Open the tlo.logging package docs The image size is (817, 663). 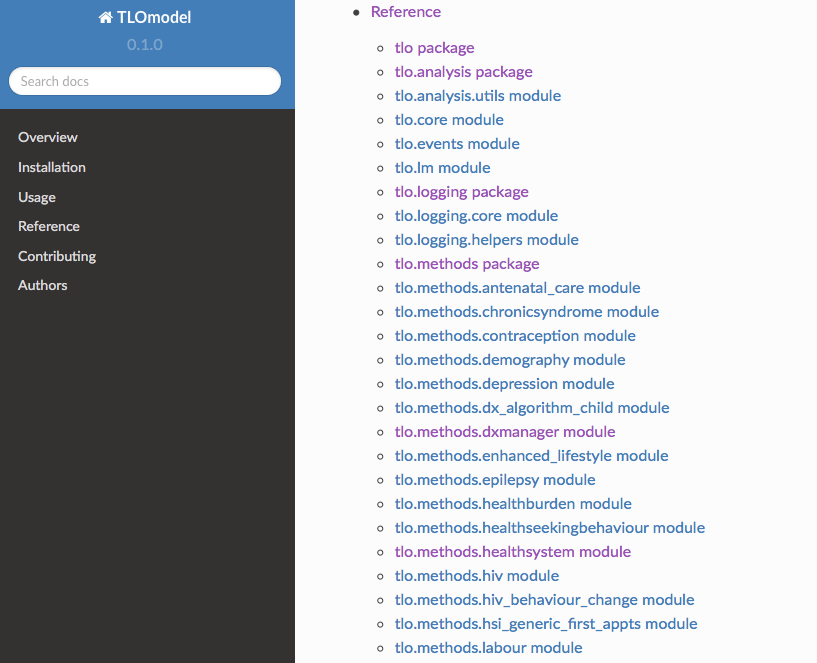point(461,191)
